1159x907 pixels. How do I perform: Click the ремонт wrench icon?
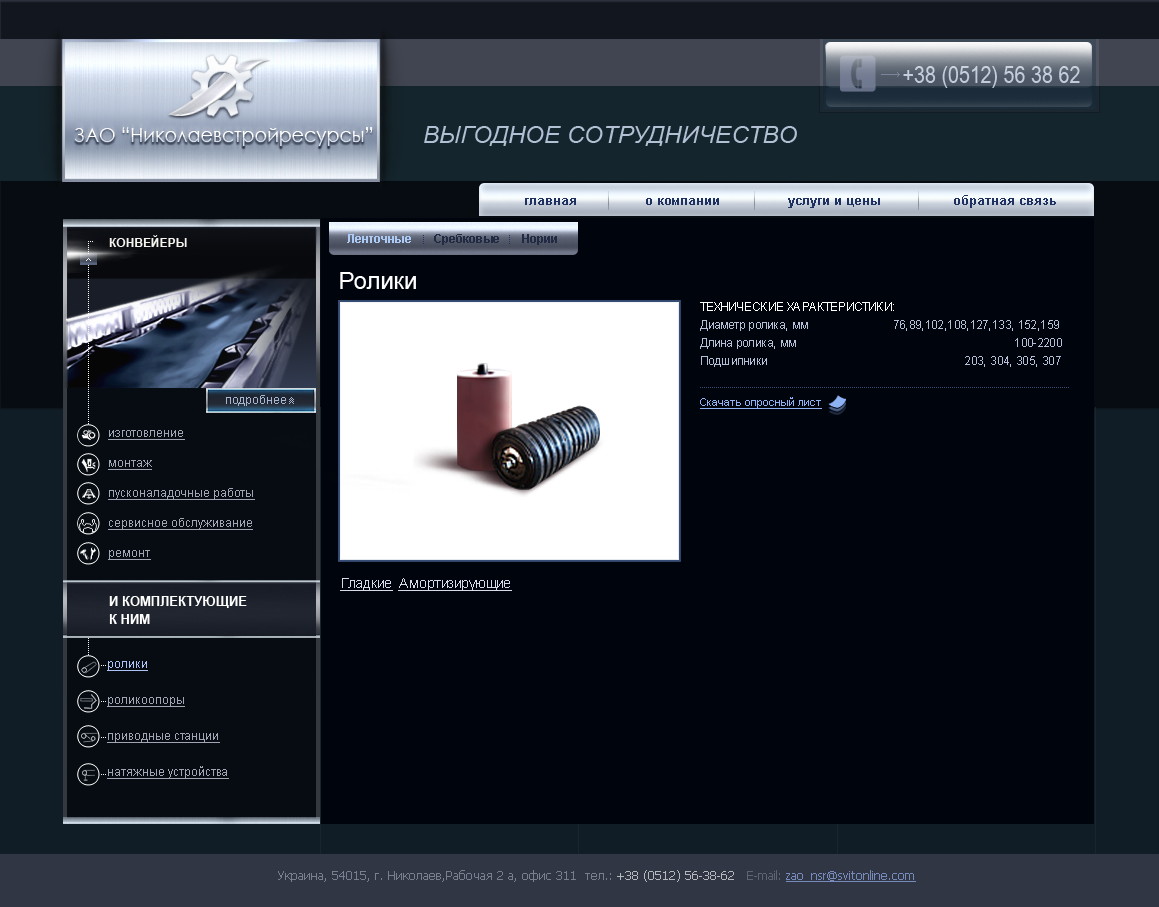[x=88, y=553]
